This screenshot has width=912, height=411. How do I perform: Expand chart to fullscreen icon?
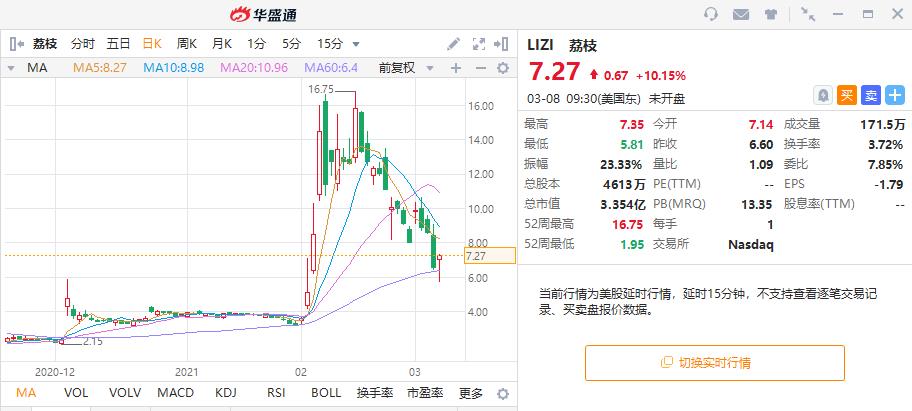(x=479, y=44)
